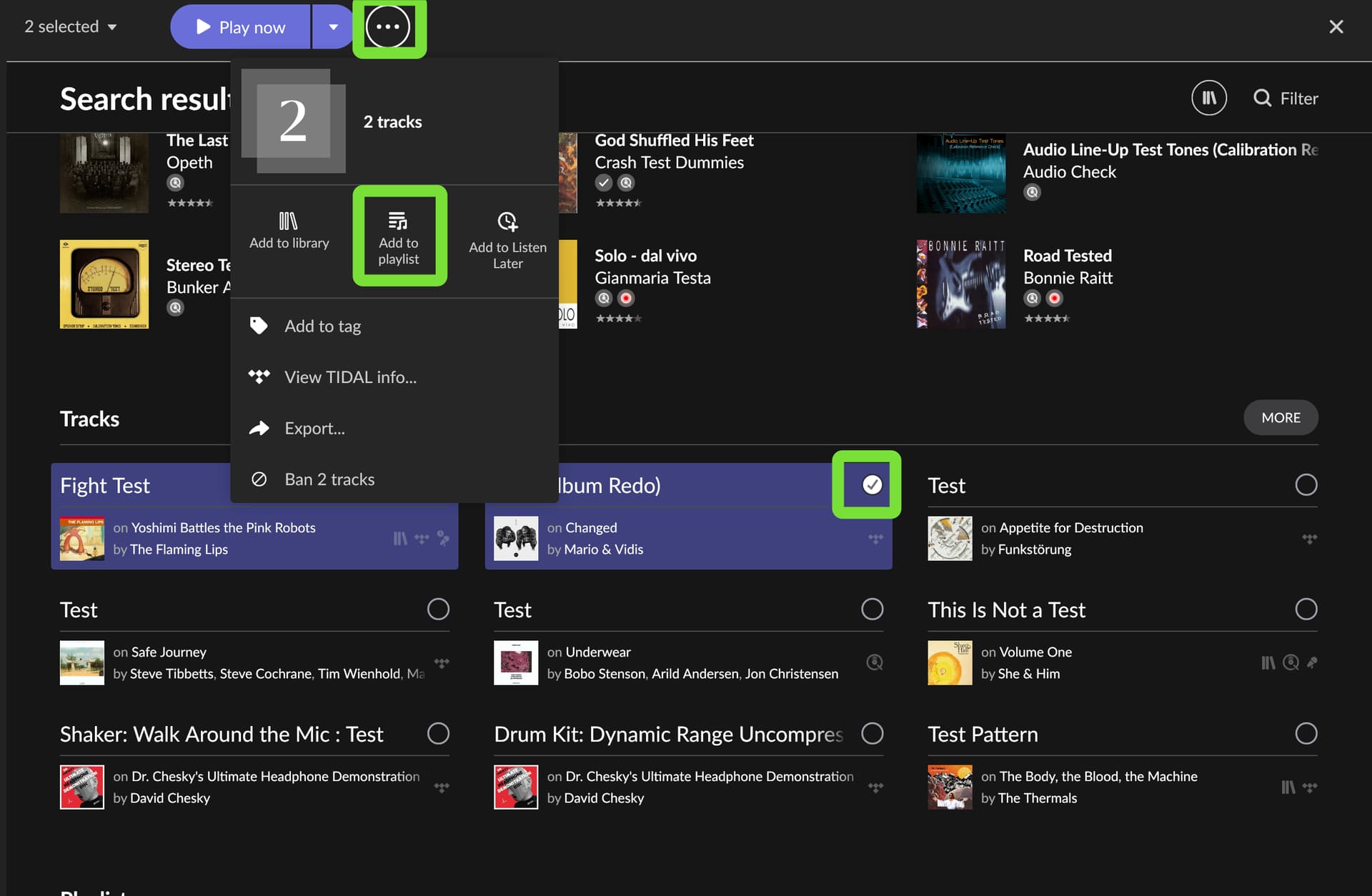Click the Play now button
Viewport: 1372px width, 896px height.
click(x=241, y=26)
